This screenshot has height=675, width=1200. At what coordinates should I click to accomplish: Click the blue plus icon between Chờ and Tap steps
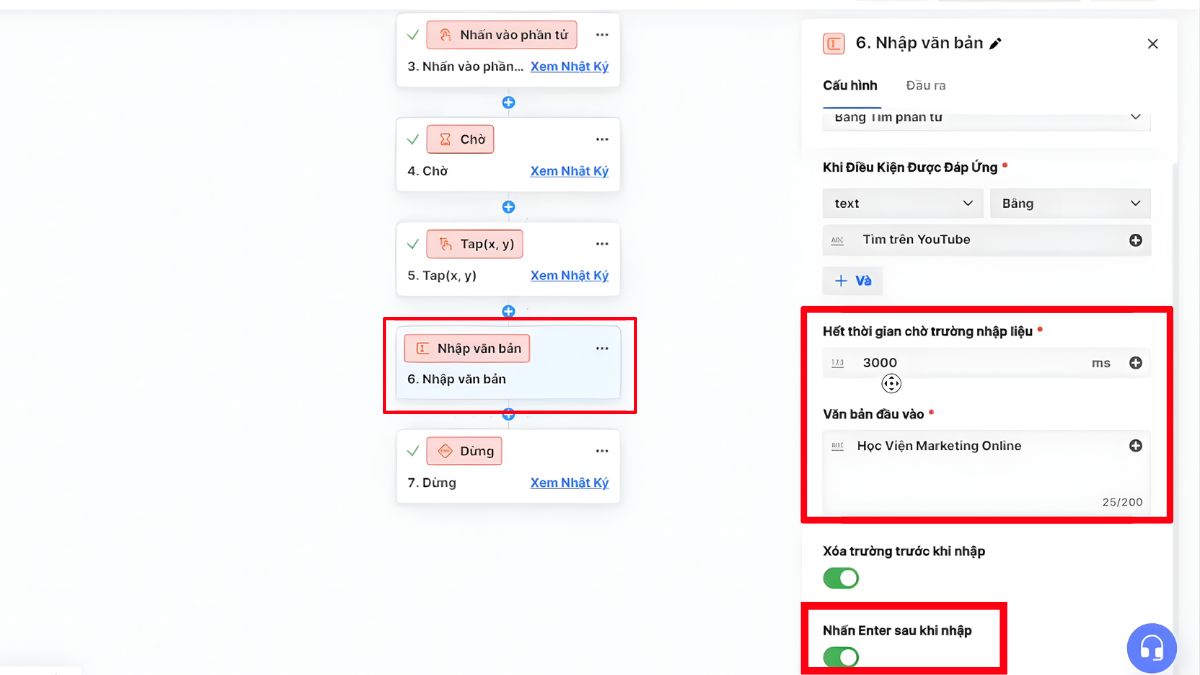tap(508, 207)
